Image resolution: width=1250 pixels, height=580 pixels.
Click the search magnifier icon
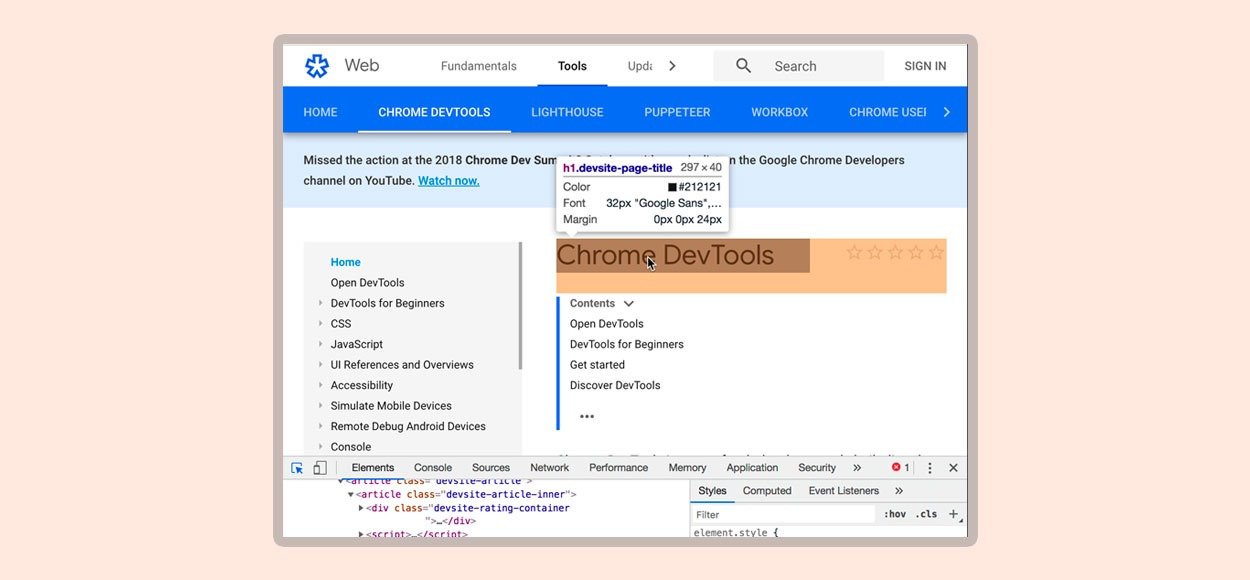coord(743,66)
